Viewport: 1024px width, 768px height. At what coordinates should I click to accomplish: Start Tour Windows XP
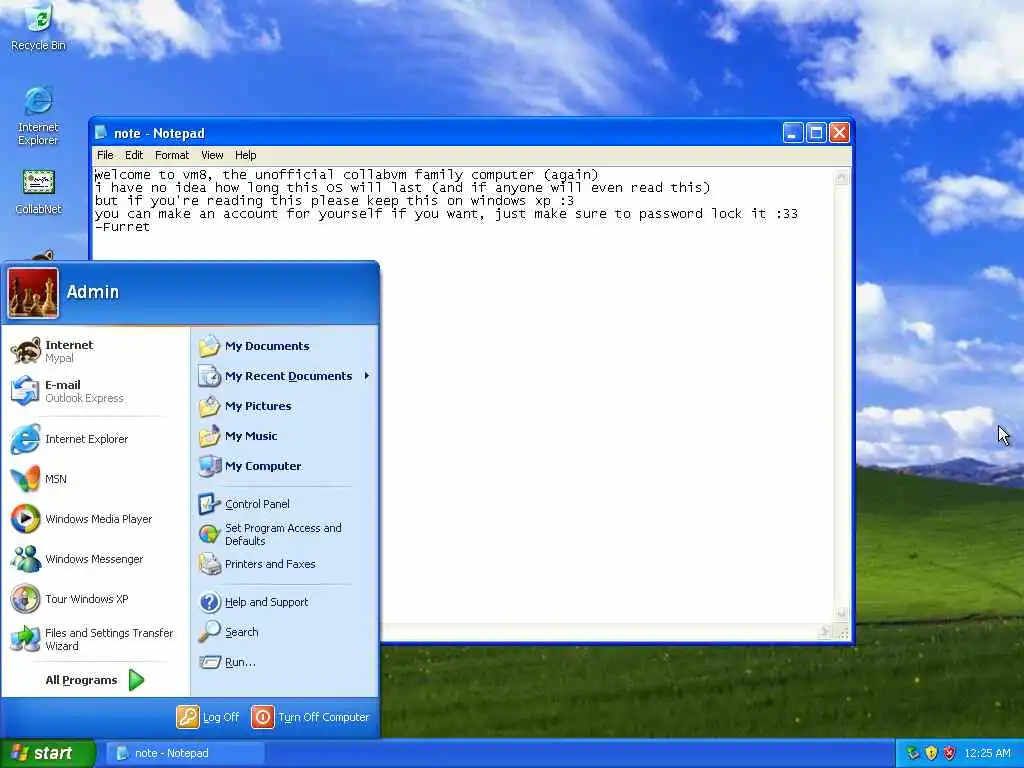point(96,599)
